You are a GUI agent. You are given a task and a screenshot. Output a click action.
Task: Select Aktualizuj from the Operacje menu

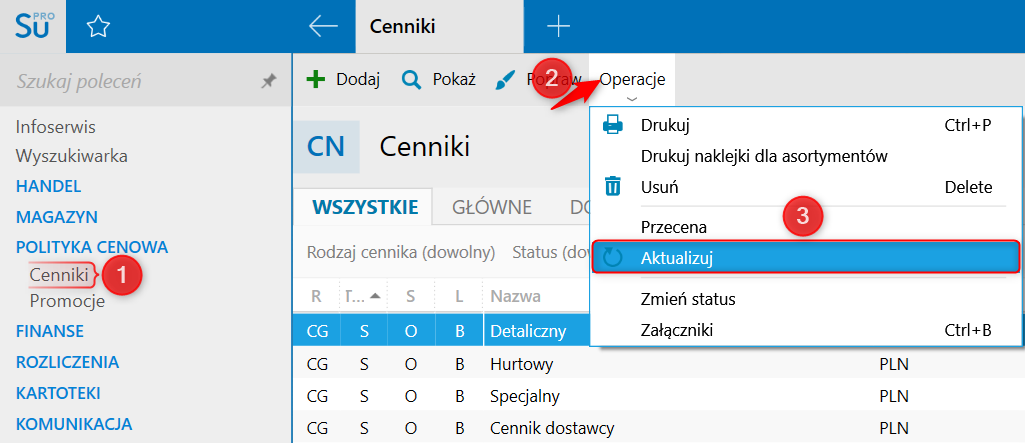676,258
